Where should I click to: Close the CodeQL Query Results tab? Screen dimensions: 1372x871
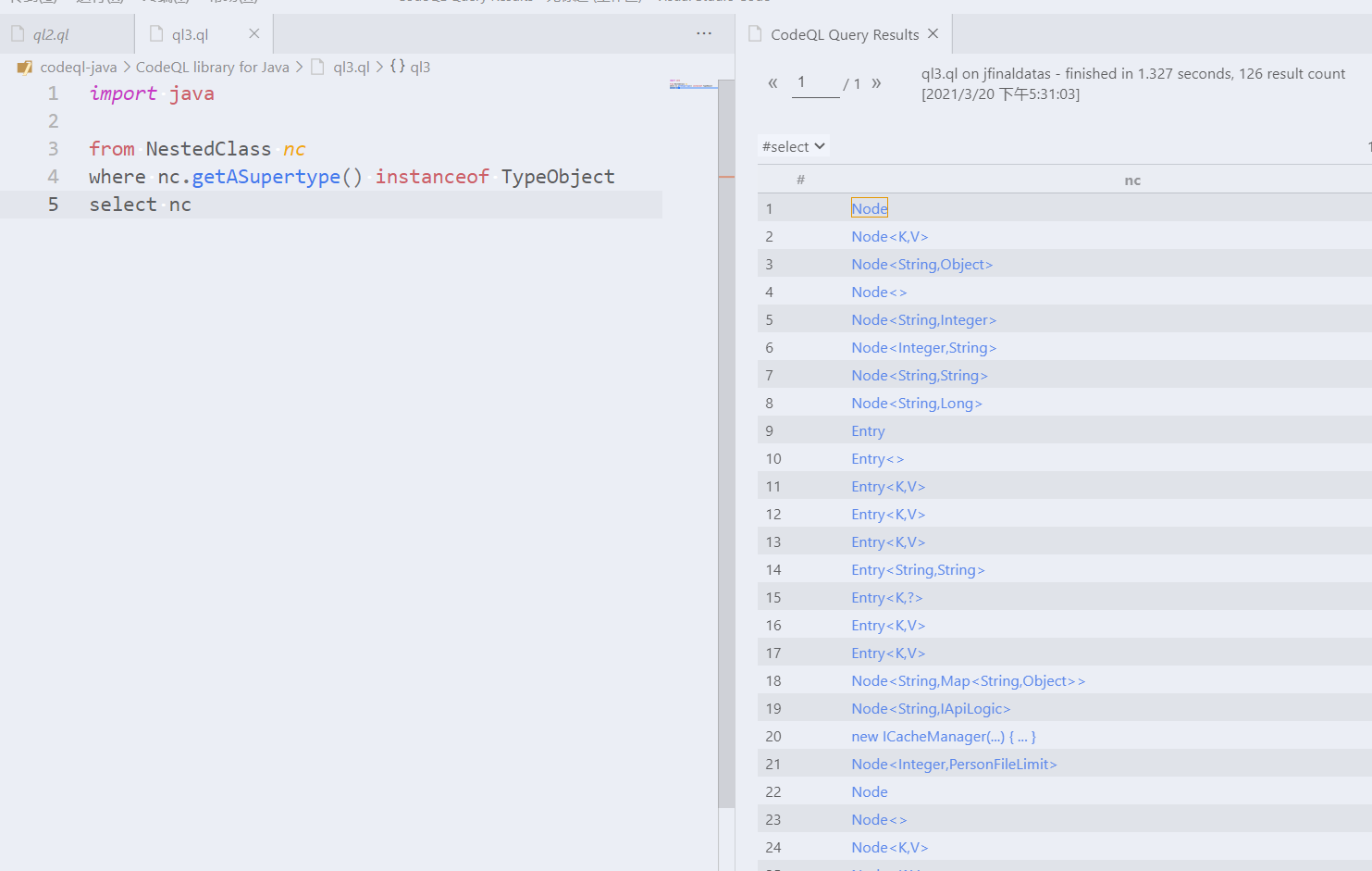(933, 34)
